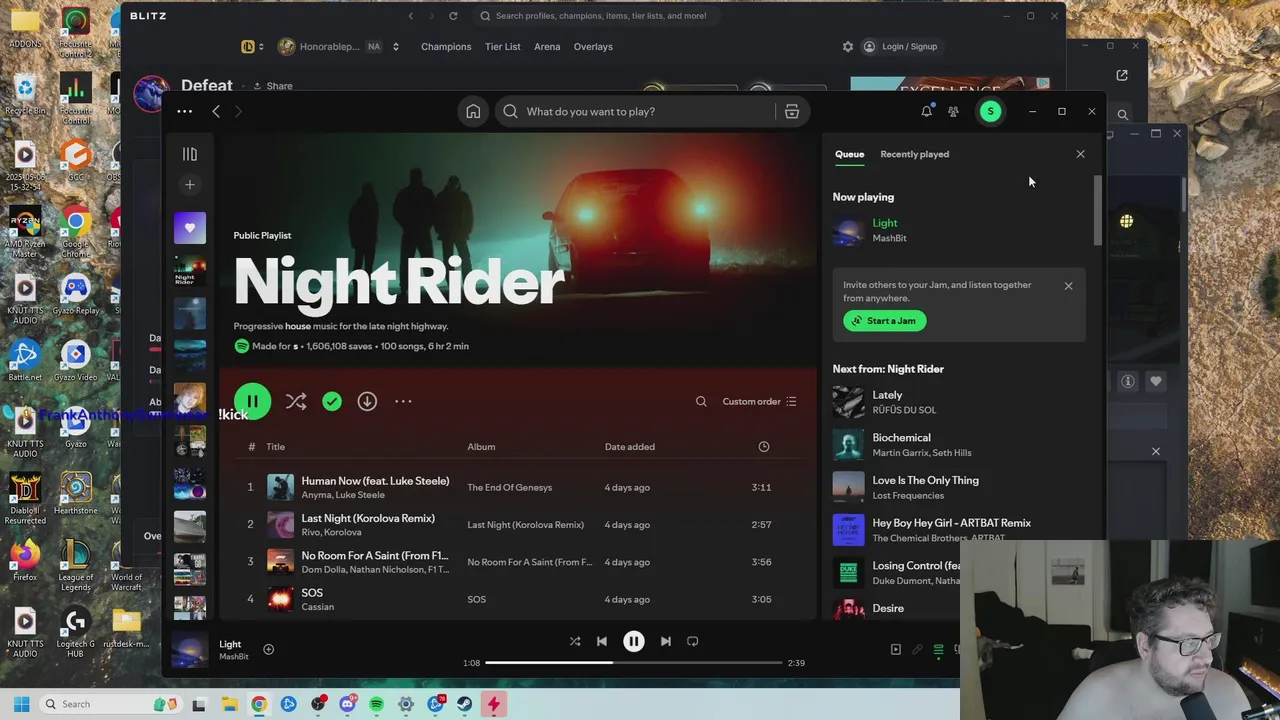
Task: Open Overlays tab in Blitz
Action: [x=593, y=47]
